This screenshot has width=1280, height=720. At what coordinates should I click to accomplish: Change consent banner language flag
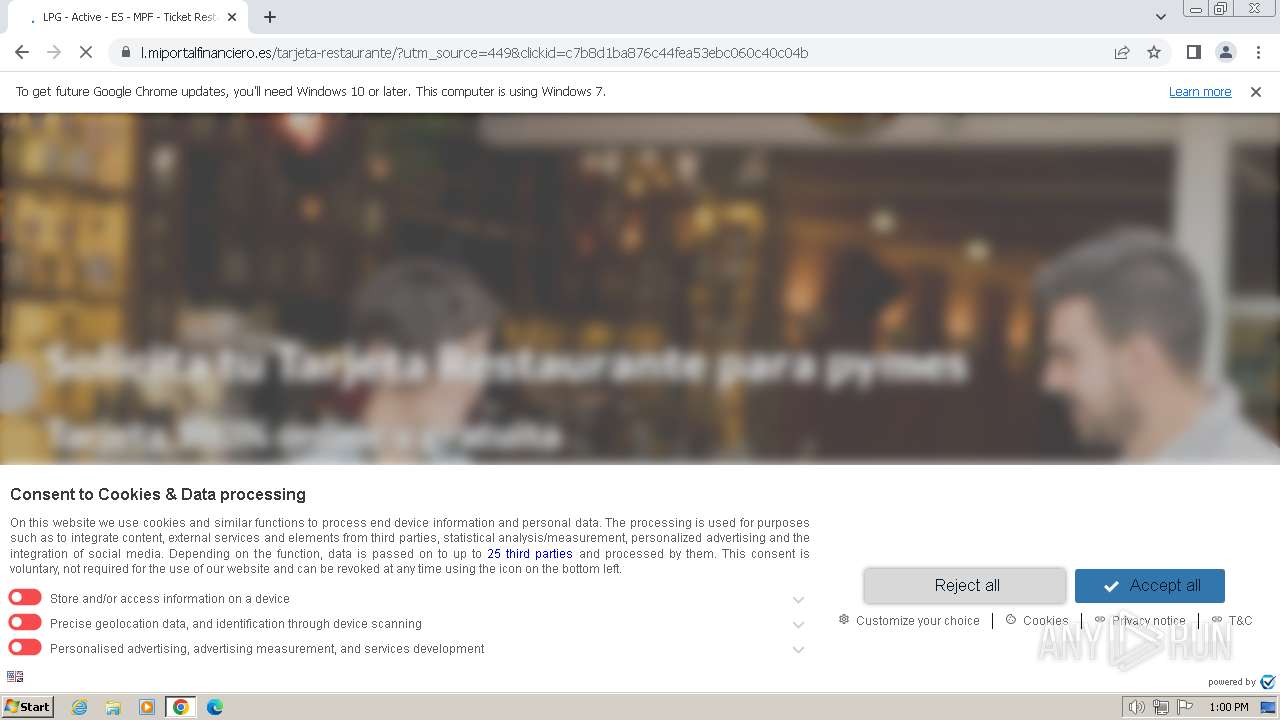coord(15,677)
